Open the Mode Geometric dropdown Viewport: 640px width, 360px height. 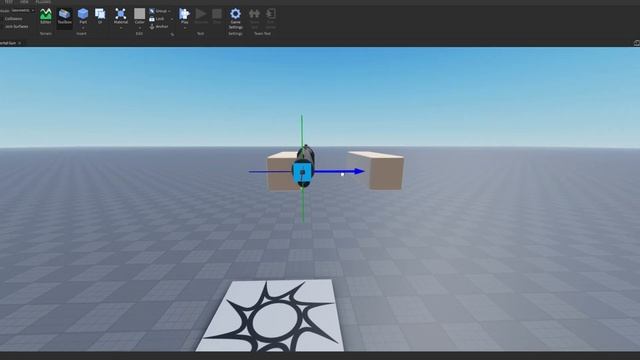[22, 10]
